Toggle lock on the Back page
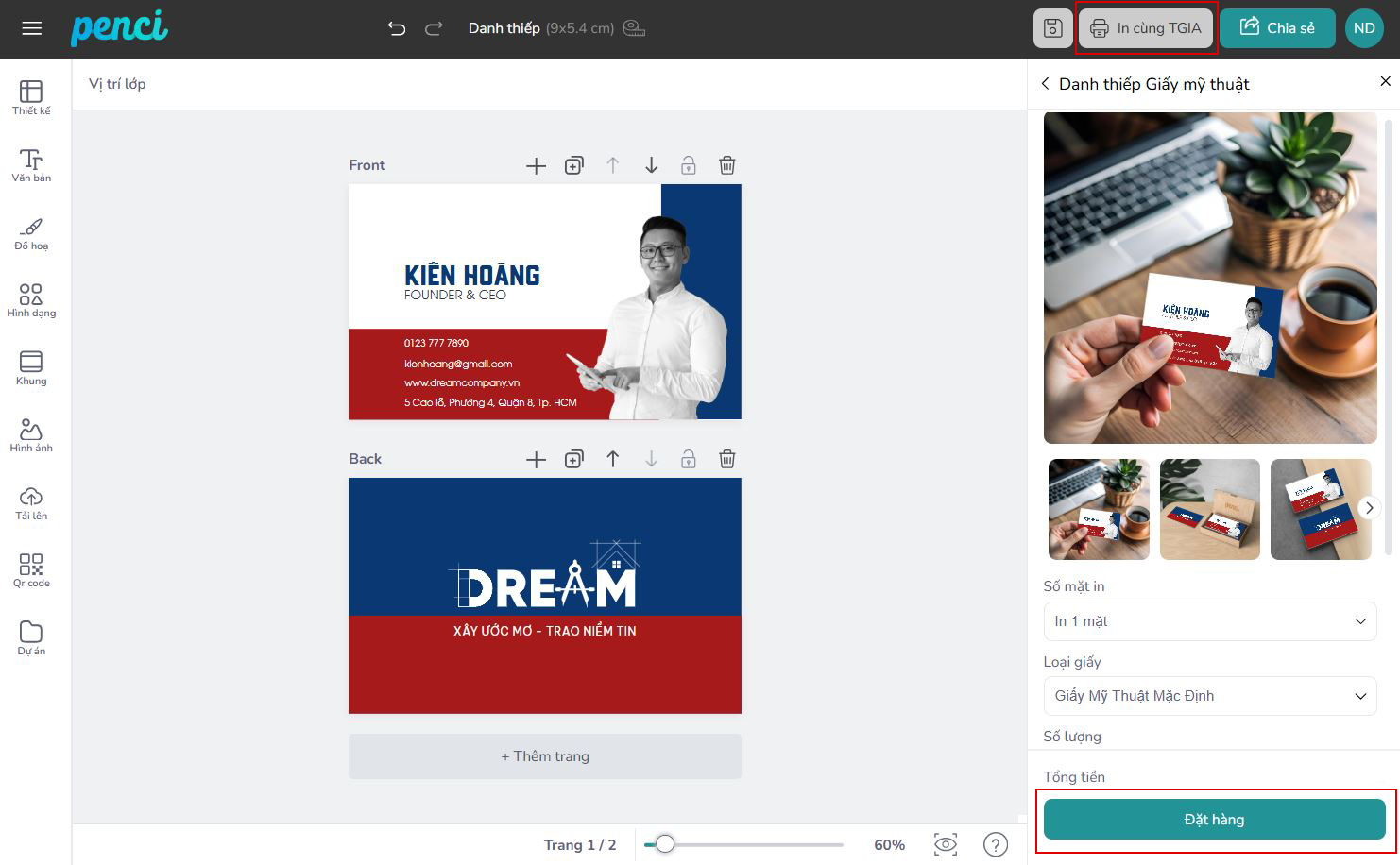 tap(689, 459)
